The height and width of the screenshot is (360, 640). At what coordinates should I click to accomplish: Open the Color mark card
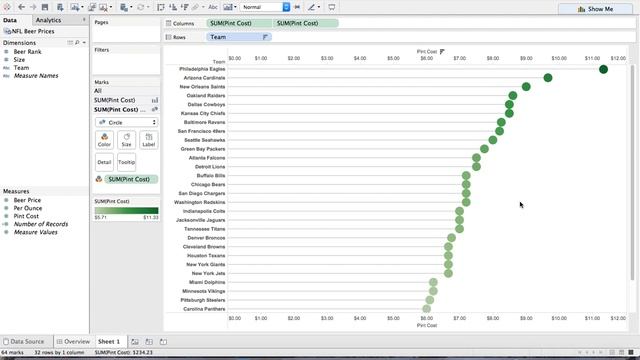tap(104, 140)
